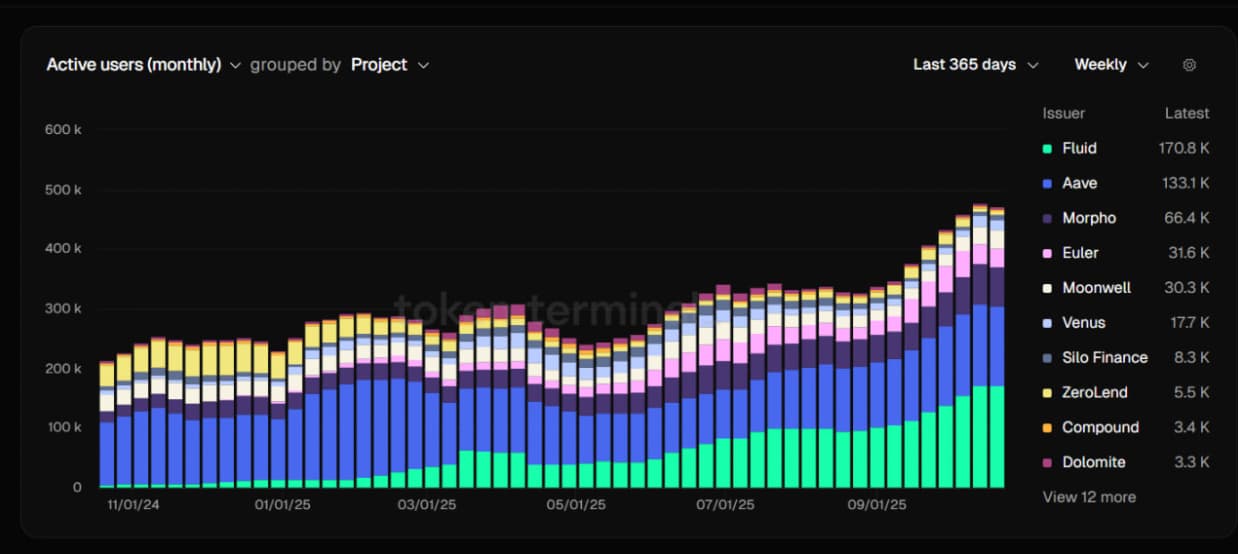Click the green Fluid legend color swatch
The image size is (1238, 554).
coord(1047,149)
